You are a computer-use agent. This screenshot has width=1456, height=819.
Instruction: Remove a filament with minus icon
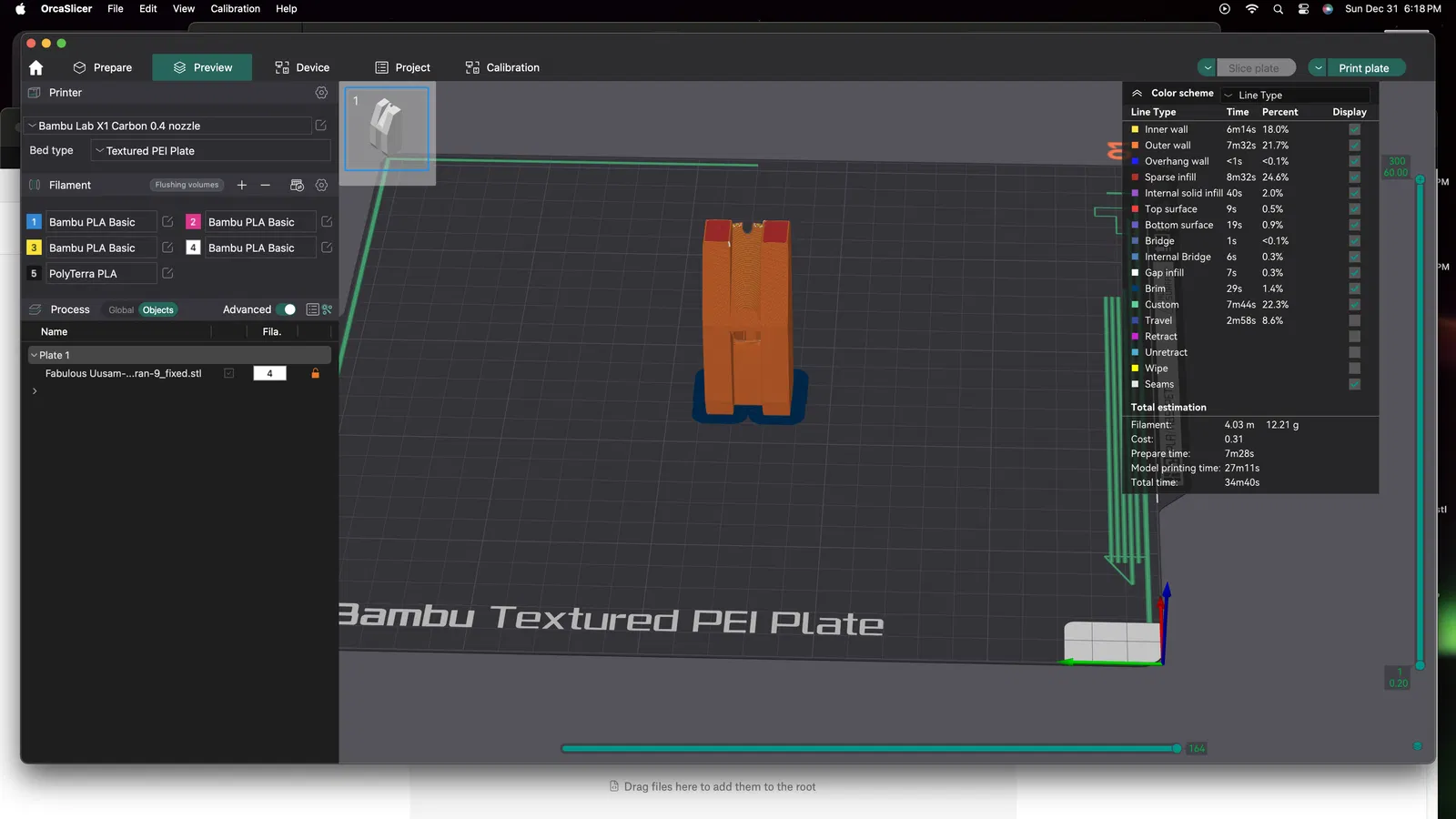(x=266, y=185)
